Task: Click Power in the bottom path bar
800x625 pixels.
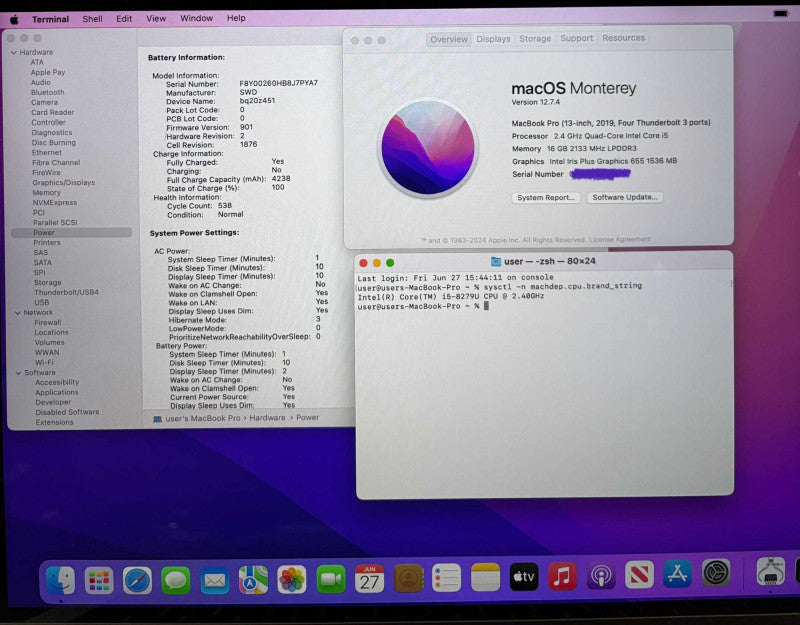Action: point(308,417)
